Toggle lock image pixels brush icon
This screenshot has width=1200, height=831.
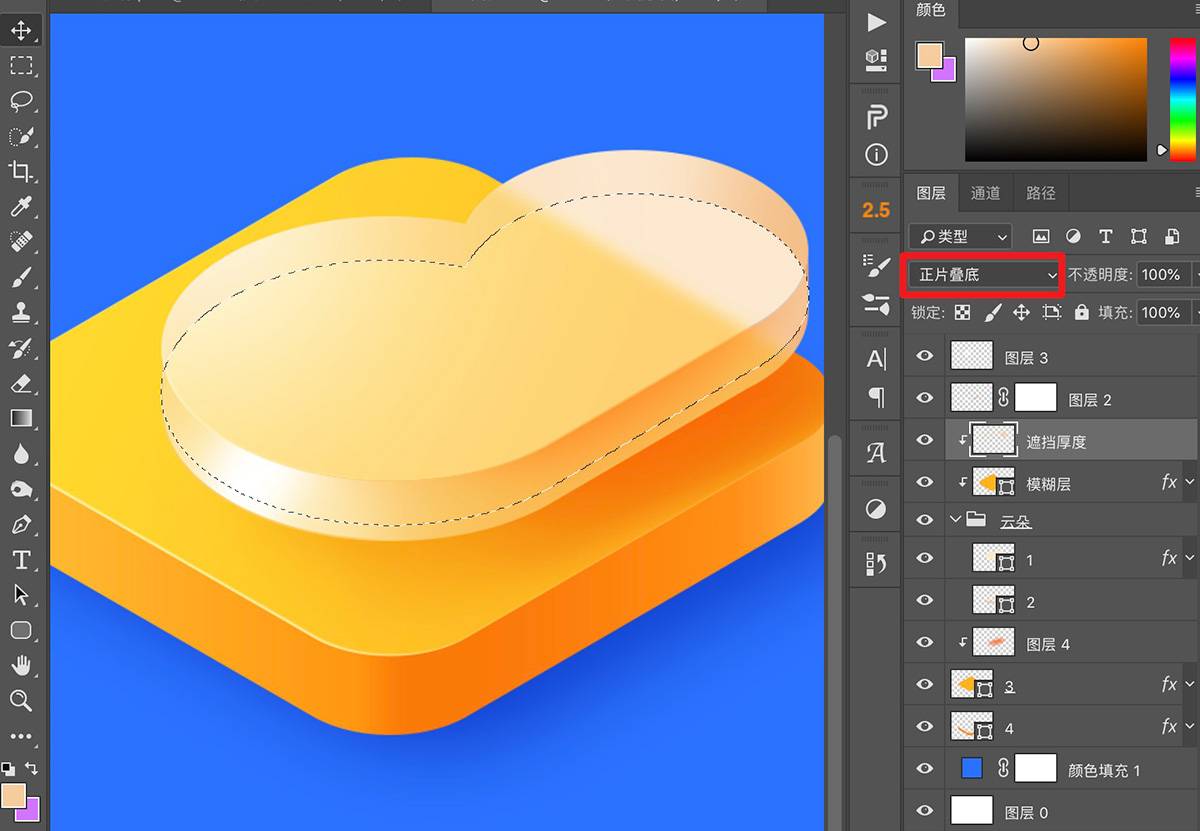point(992,313)
